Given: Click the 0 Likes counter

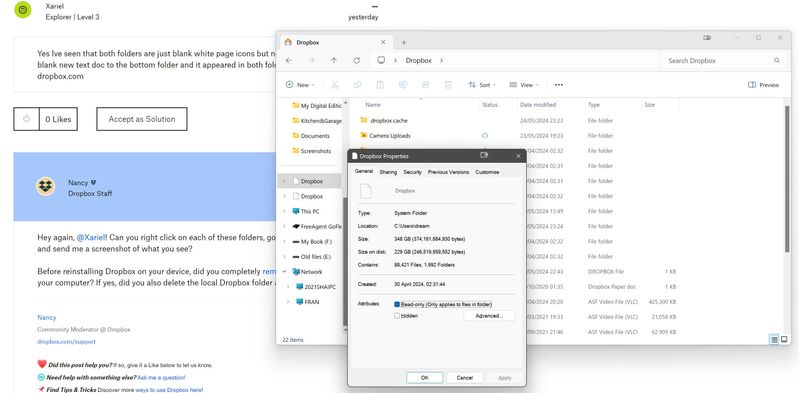Looking at the screenshot, I should tap(58, 119).
